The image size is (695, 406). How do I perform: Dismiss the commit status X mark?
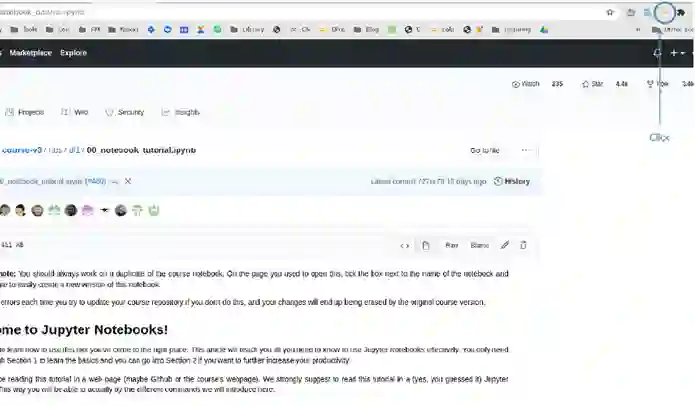(128, 181)
